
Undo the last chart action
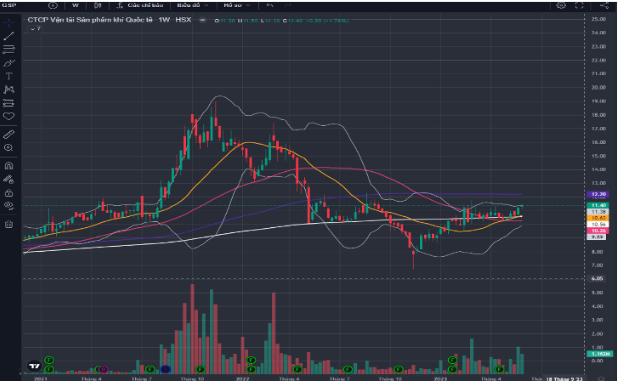pos(270,5)
